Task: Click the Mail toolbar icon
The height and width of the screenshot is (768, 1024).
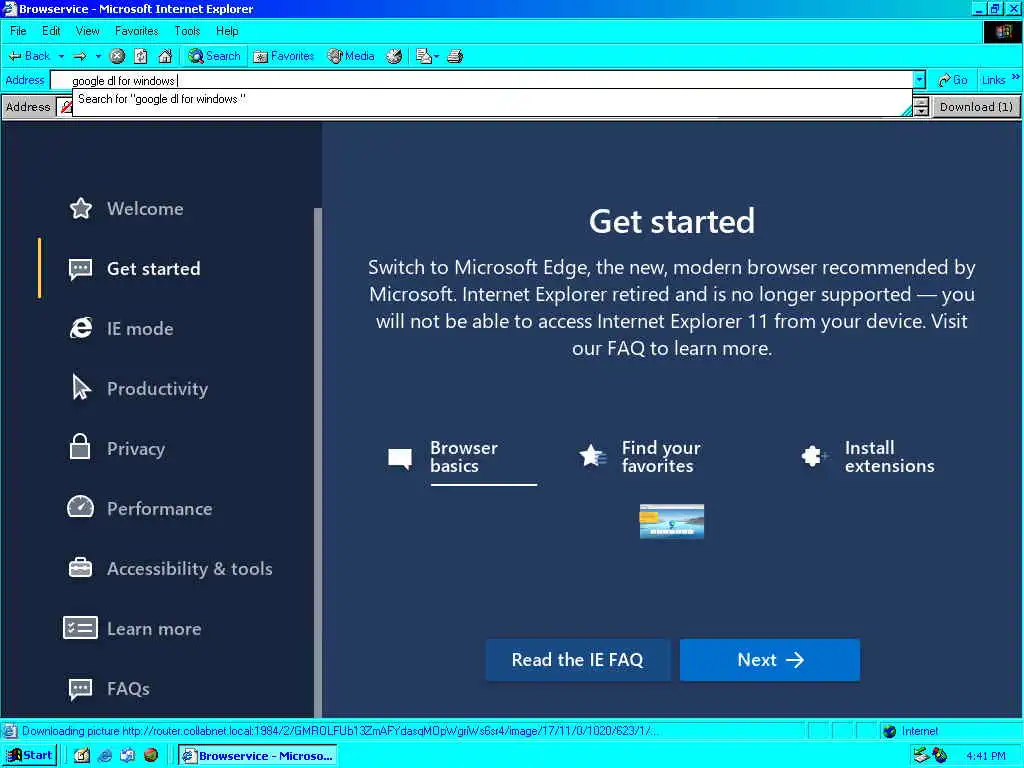Action: [x=423, y=56]
